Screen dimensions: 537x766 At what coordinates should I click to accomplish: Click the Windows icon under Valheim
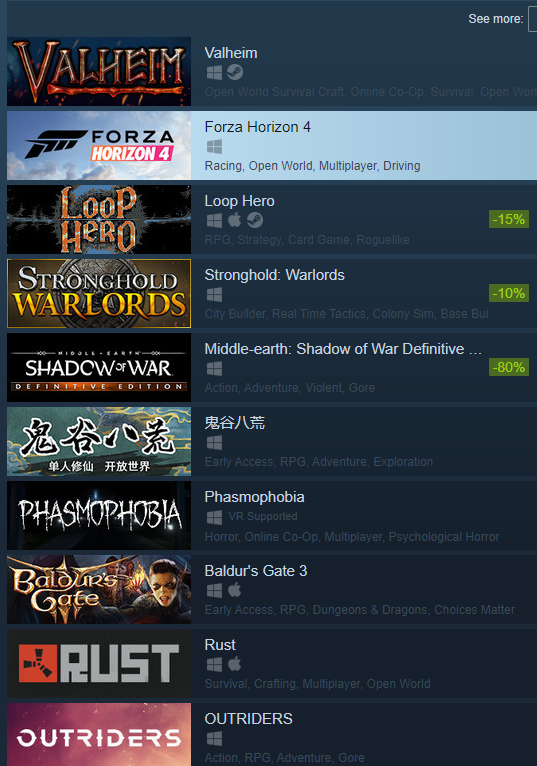(214, 73)
